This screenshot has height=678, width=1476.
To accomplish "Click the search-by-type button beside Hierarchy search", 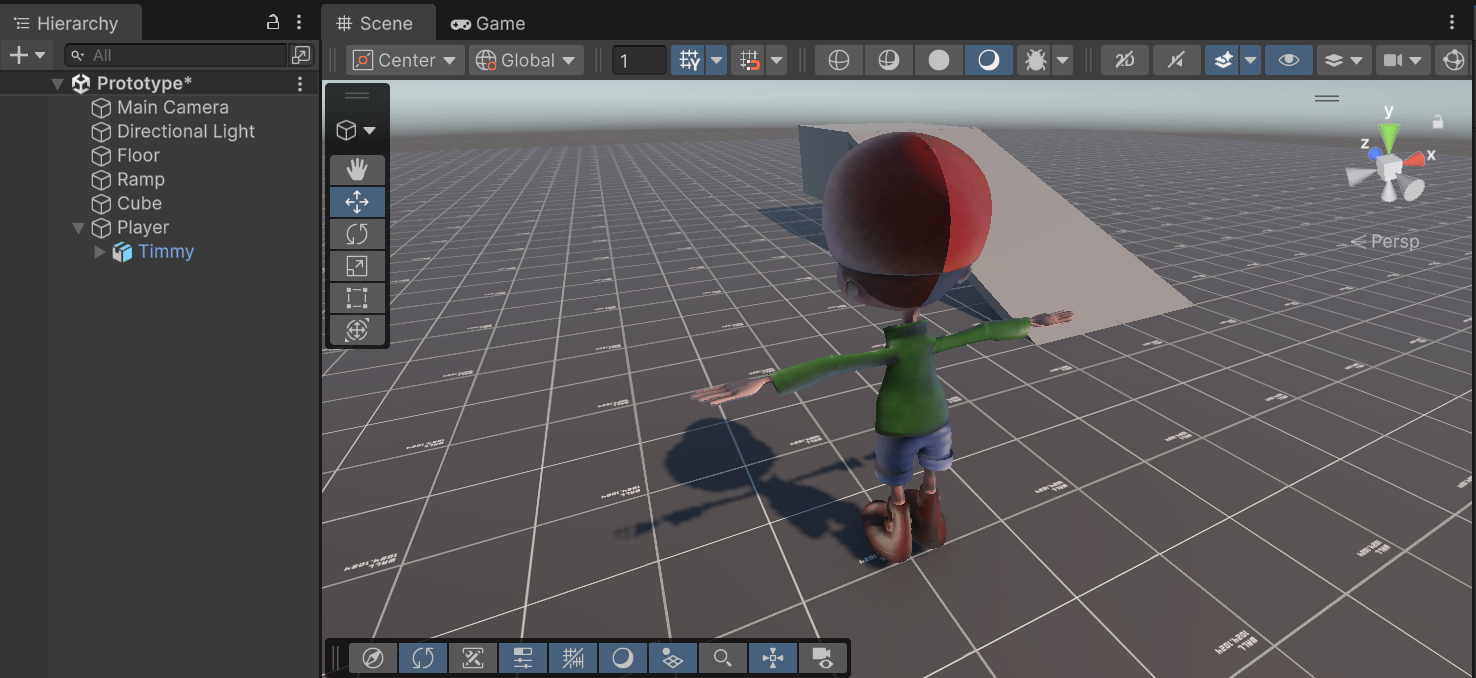I will (x=300, y=55).
